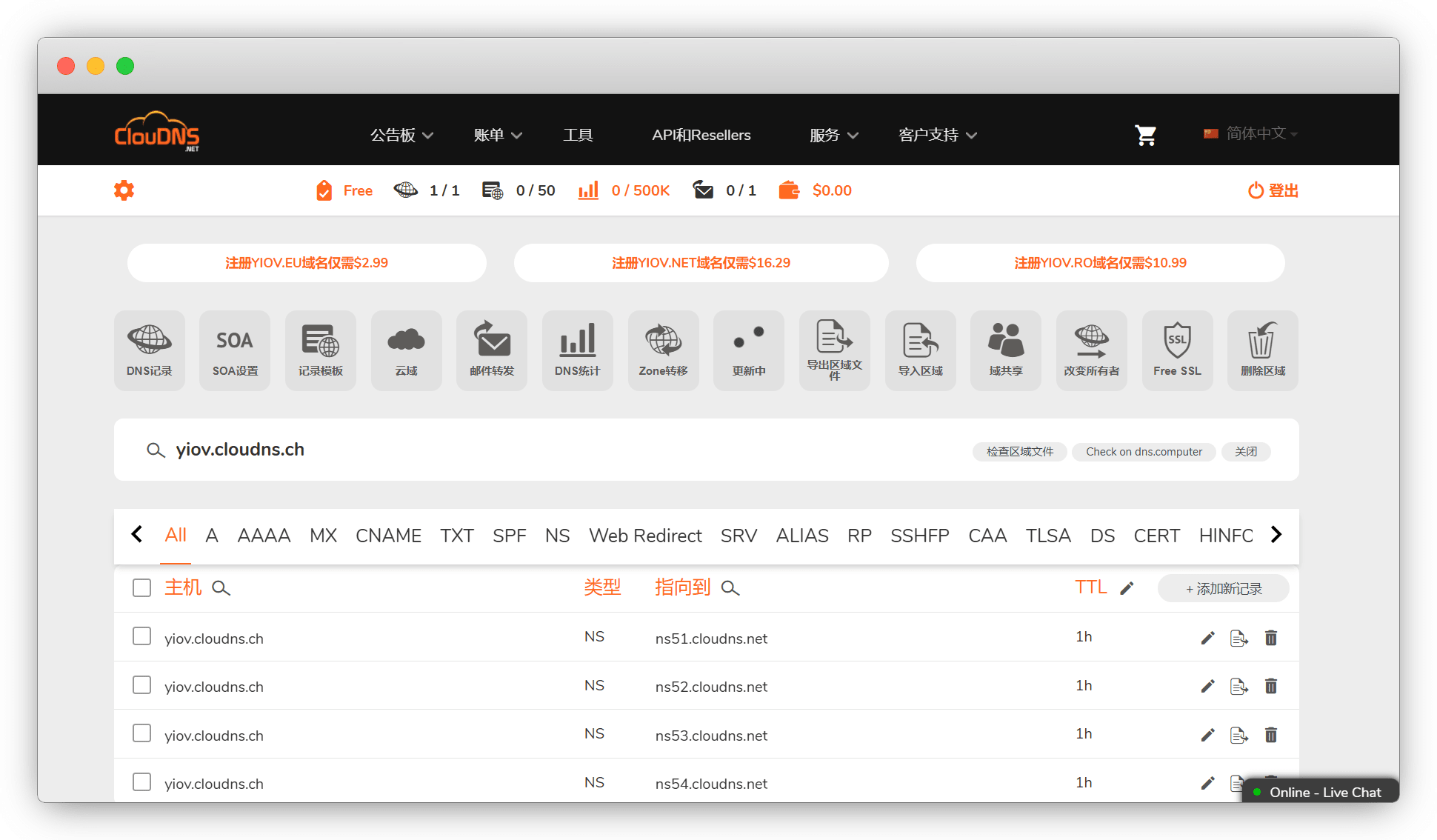
Task: Toggle the select-all checkbox beside 主机
Action: [141, 587]
